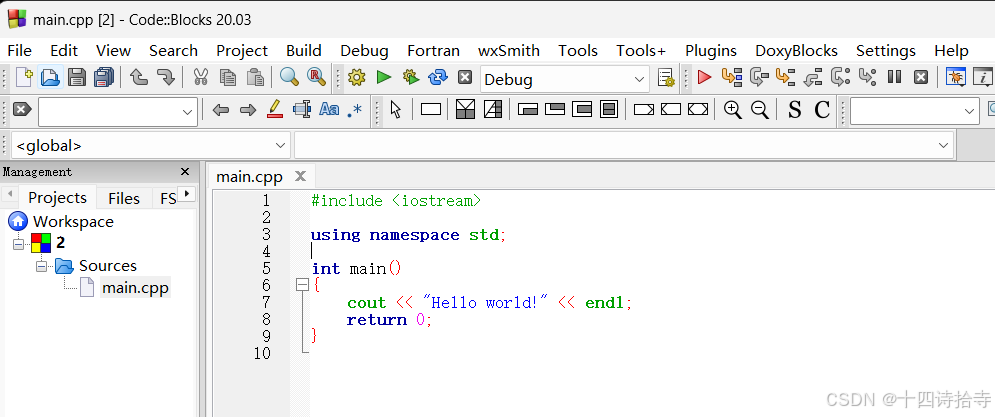Jump back with the left arrow
This screenshot has width=995, height=417.
(220, 110)
